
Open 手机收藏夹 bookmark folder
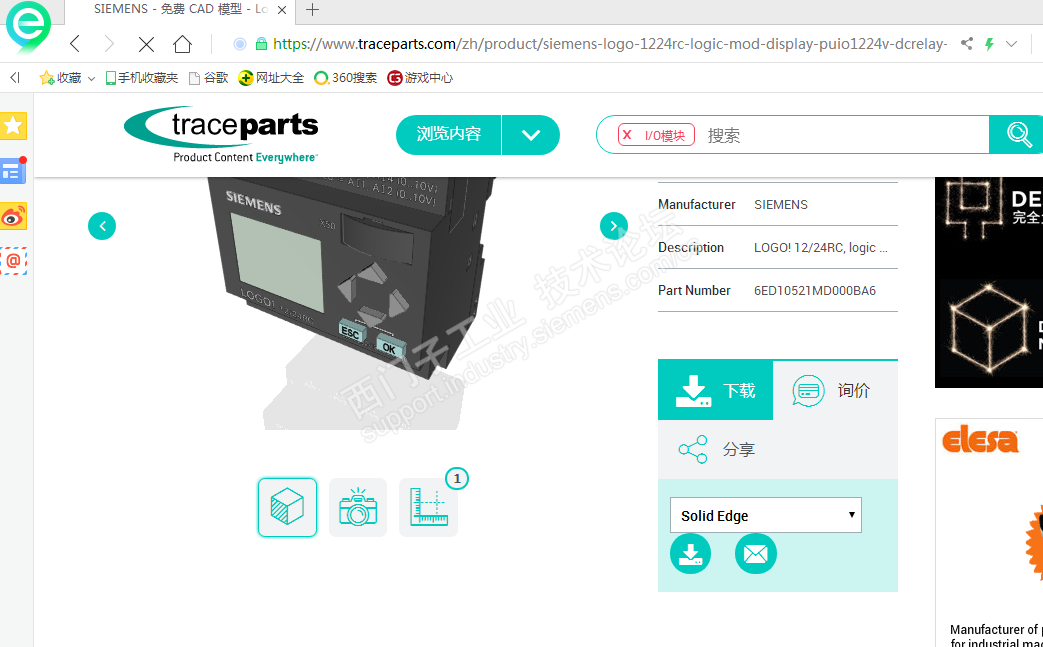pyautogui.click(x=142, y=78)
